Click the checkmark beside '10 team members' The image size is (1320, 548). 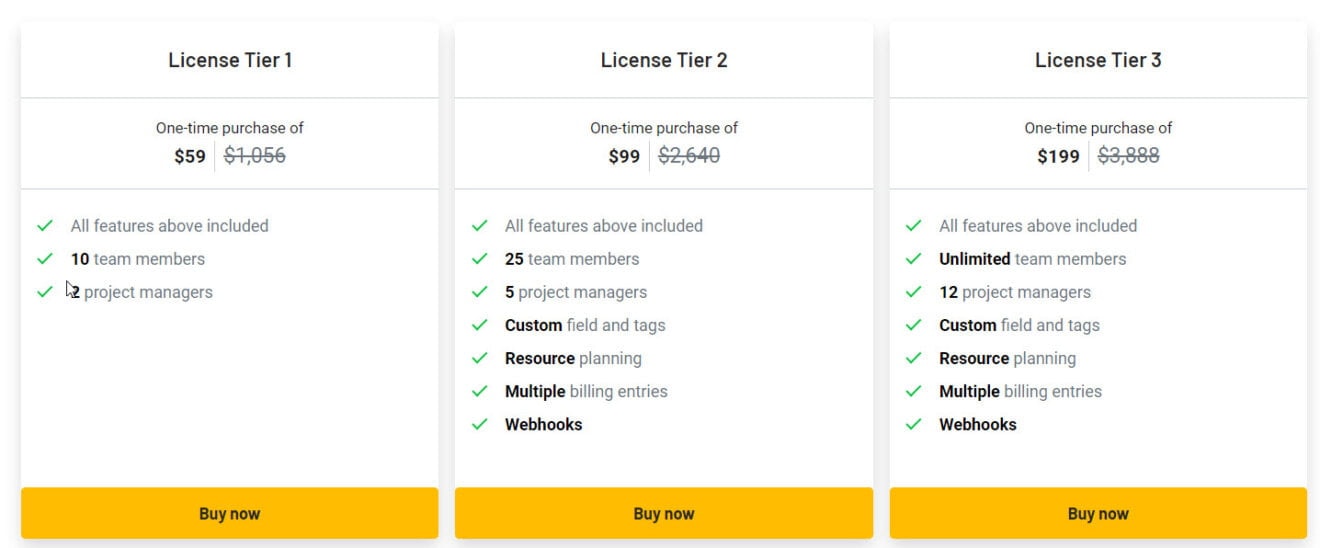[x=45, y=259]
